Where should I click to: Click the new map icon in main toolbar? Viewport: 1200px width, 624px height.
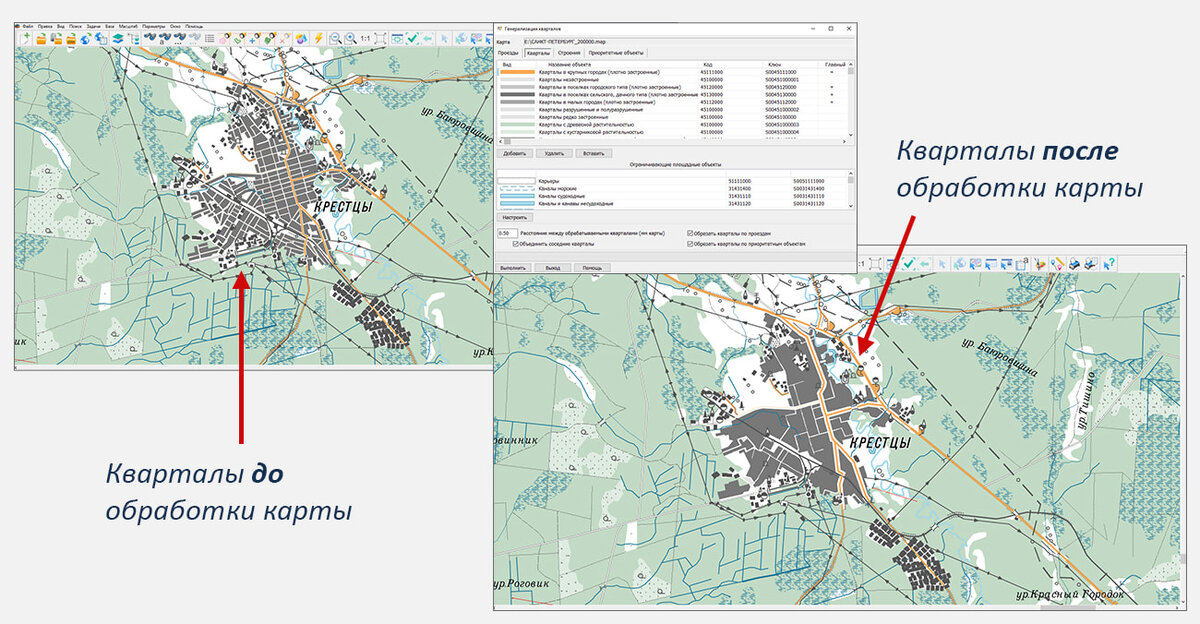(26, 38)
